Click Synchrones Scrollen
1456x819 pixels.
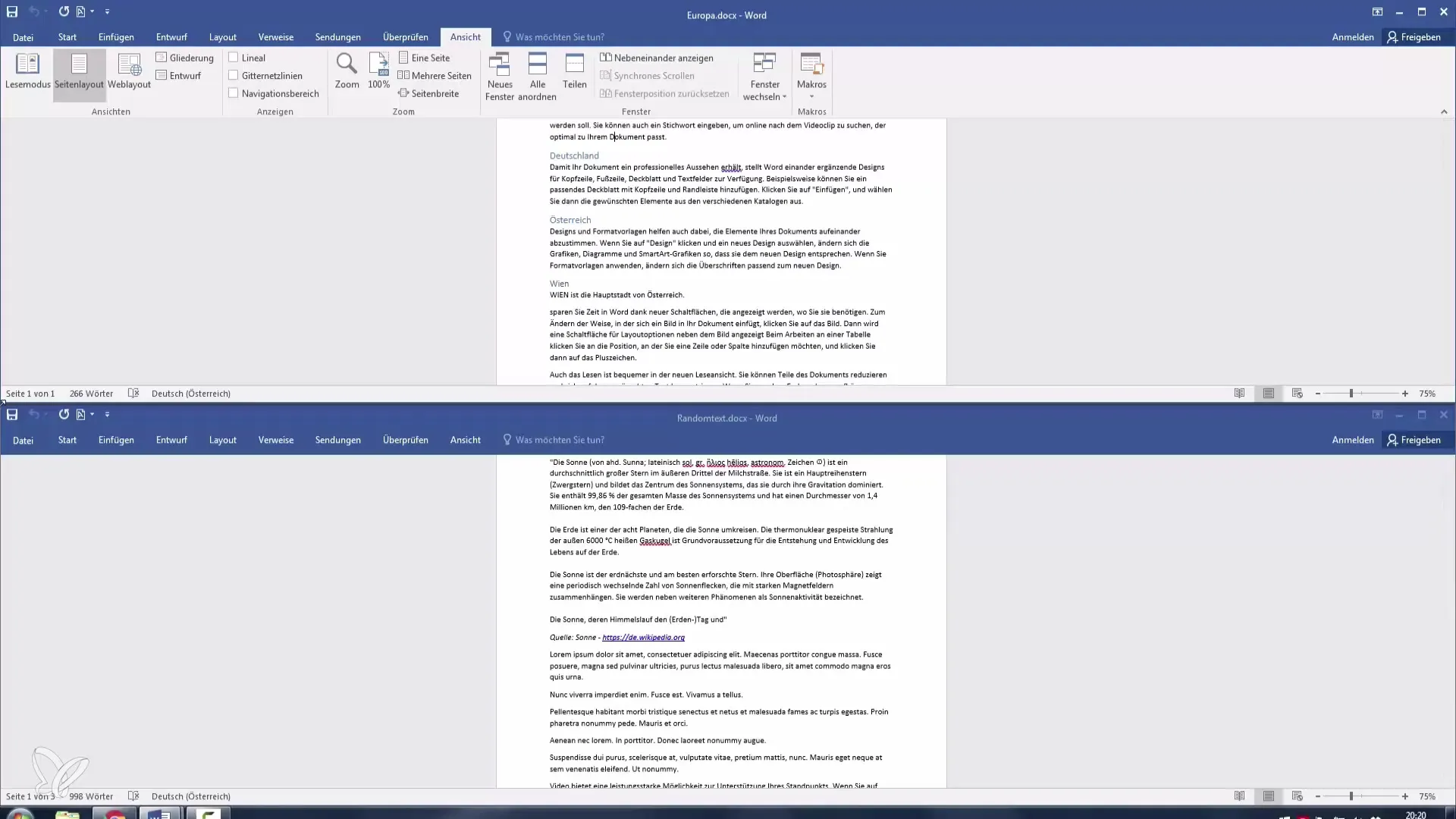(647, 76)
